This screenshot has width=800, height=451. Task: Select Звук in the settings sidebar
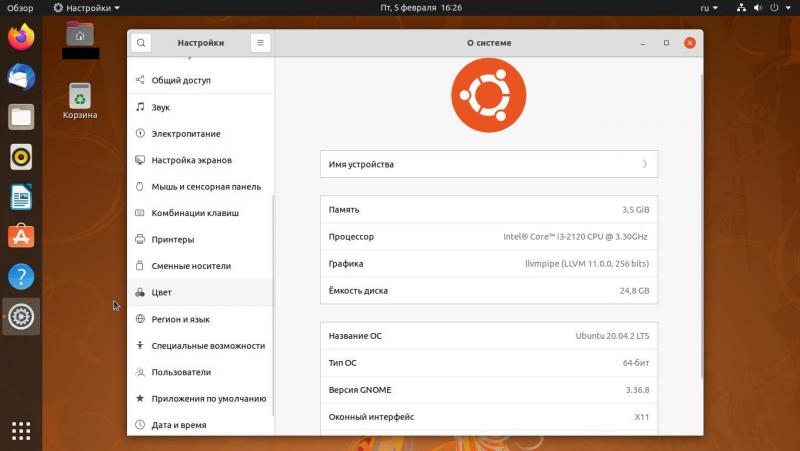pos(161,107)
